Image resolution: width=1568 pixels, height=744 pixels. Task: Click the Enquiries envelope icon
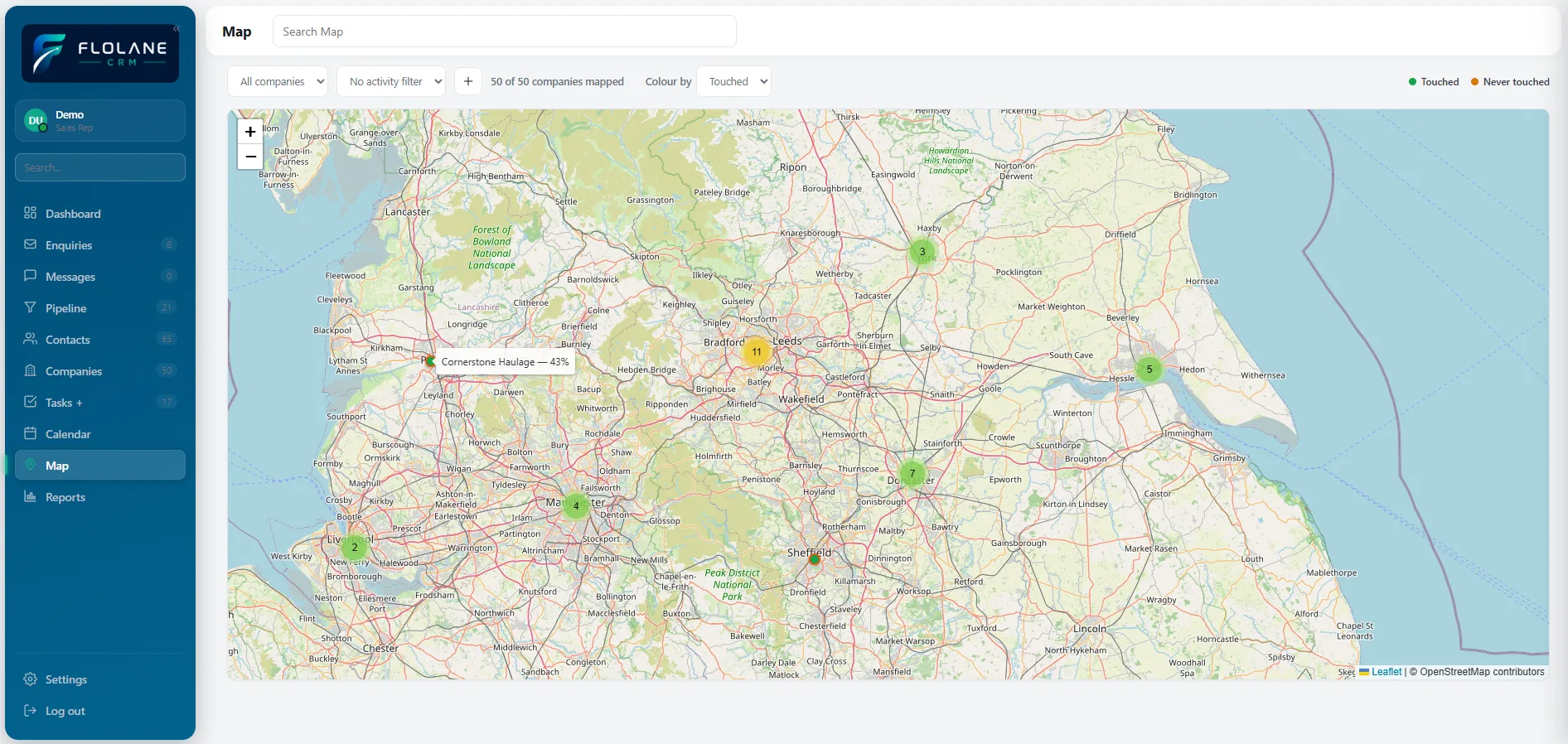tap(31, 244)
